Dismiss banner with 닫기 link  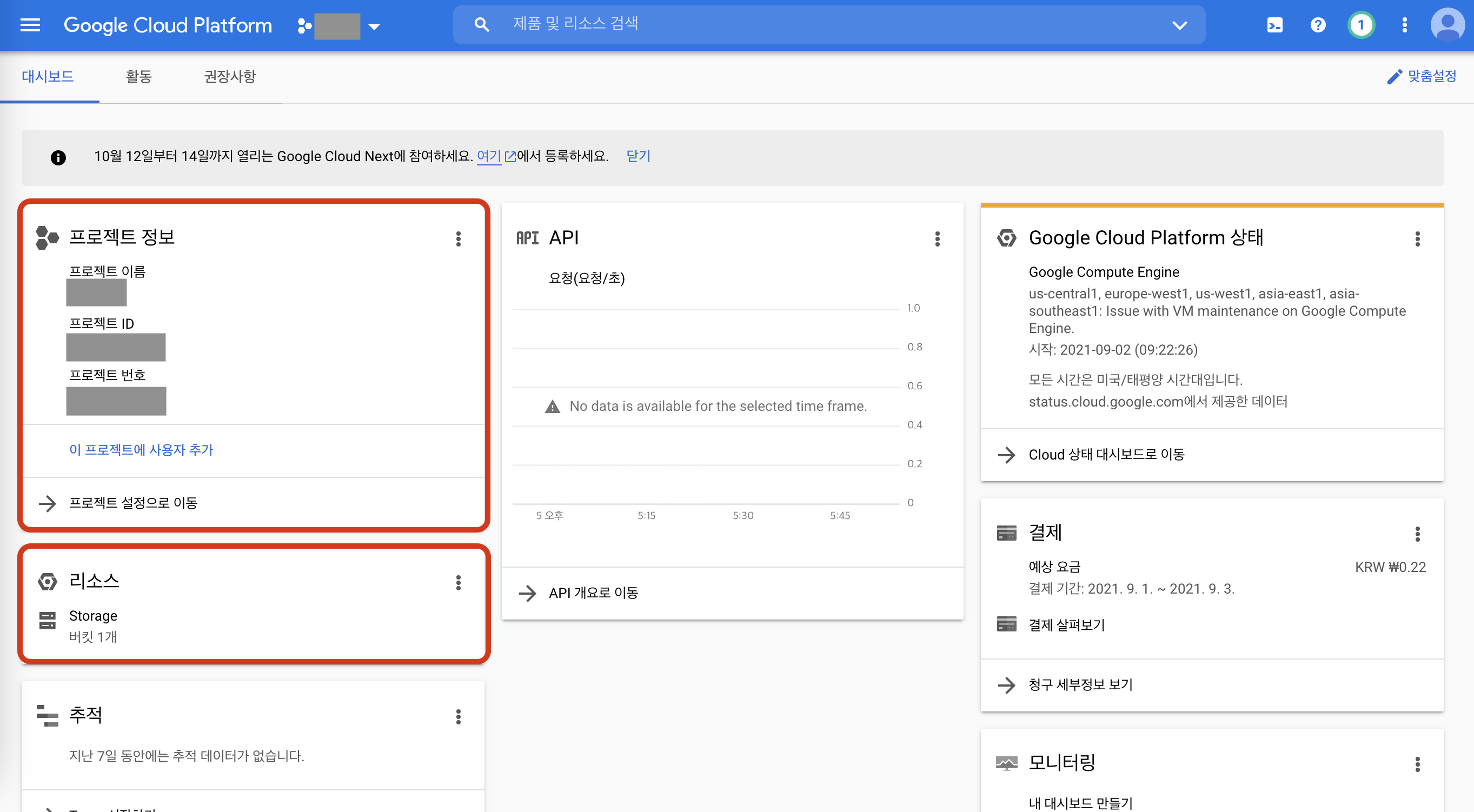click(638, 156)
